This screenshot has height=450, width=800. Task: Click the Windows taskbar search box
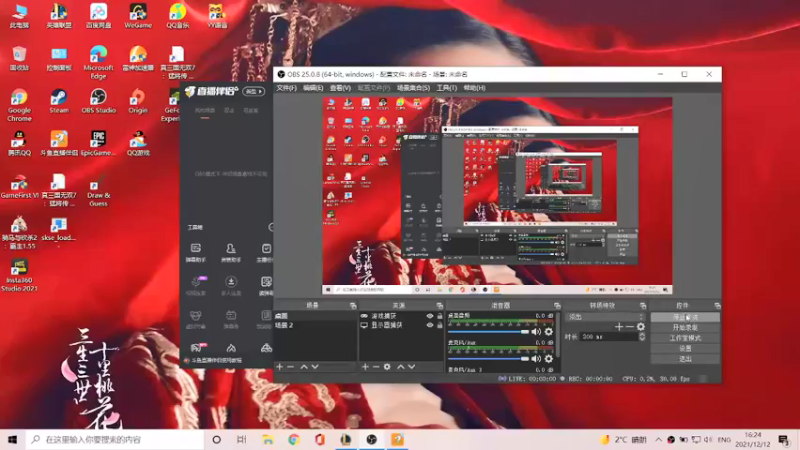coord(115,439)
